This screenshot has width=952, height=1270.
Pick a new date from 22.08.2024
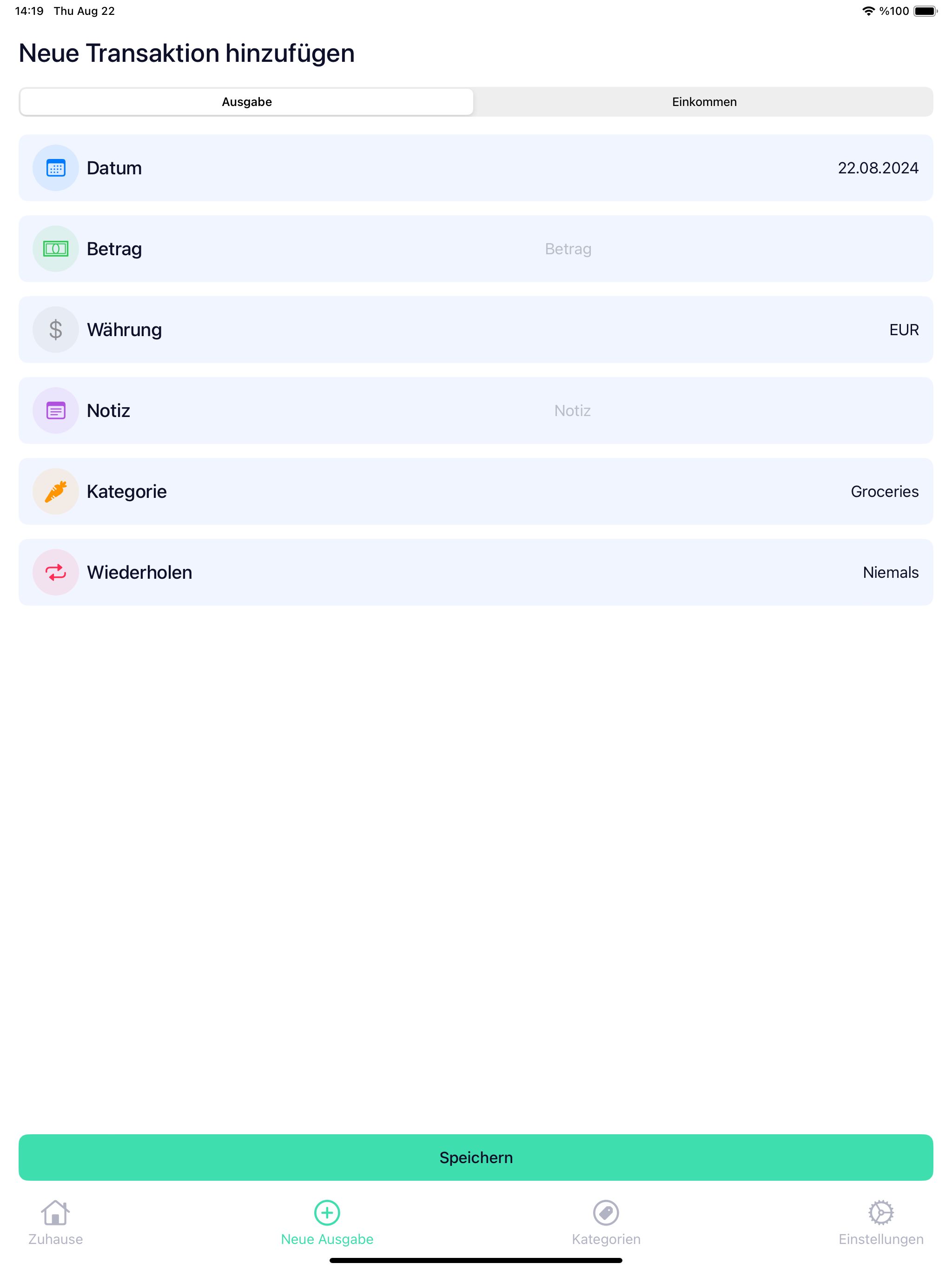[877, 168]
